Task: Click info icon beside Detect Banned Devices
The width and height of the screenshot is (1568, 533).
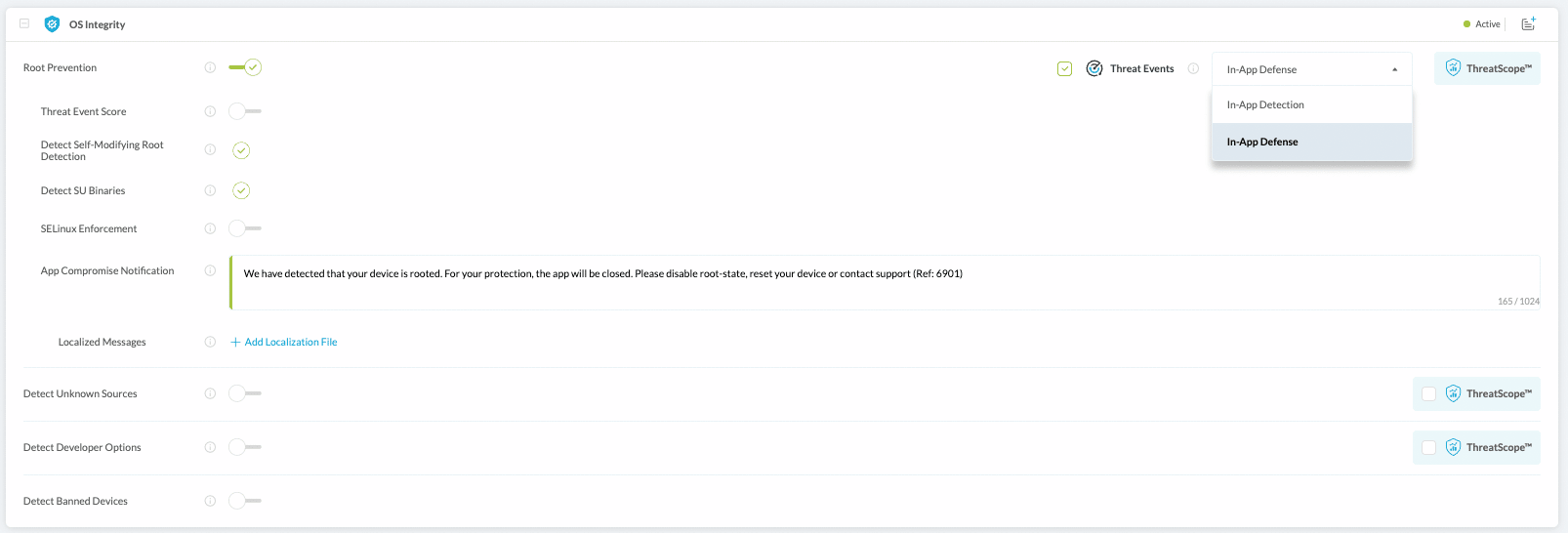Action: pyautogui.click(x=210, y=501)
